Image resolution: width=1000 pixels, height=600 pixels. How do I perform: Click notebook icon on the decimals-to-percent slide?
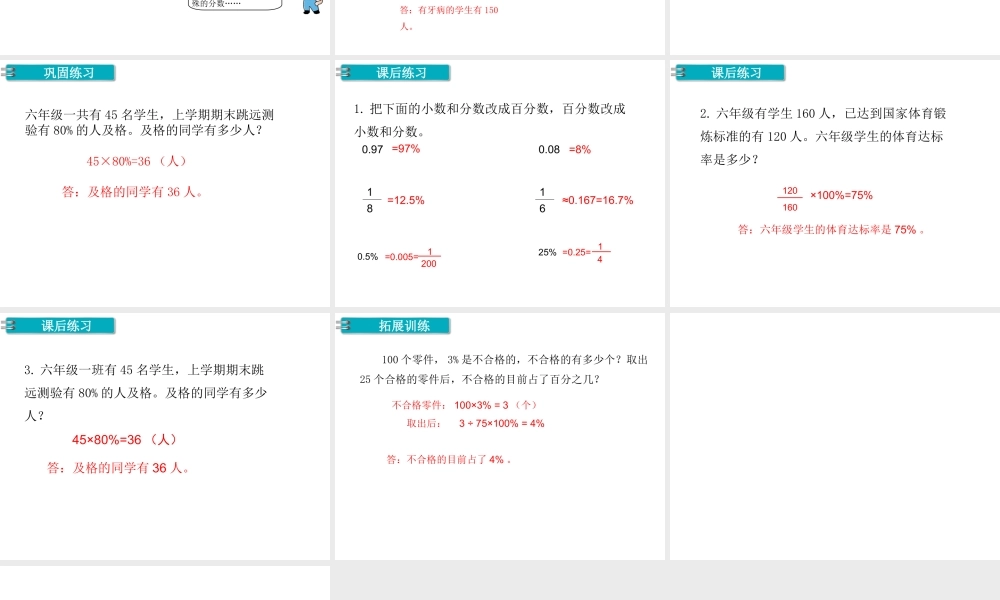pyautogui.click(x=346, y=73)
